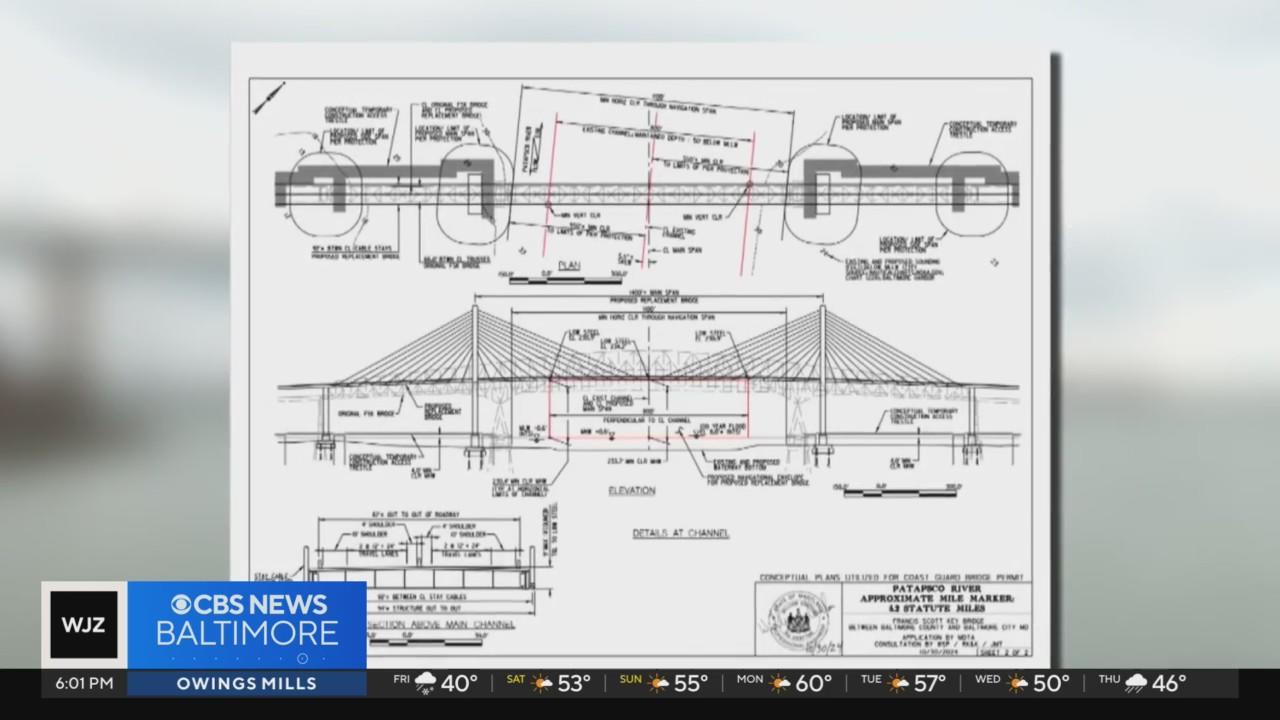Viewport: 1280px width, 720px height.
Task: Select the OWINGS MILLS location label
Action: [x=247, y=684]
